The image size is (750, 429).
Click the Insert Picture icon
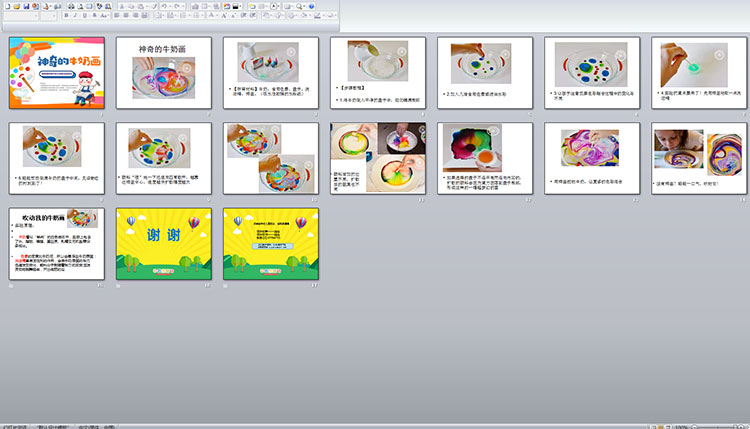click(x=227, y=7)
